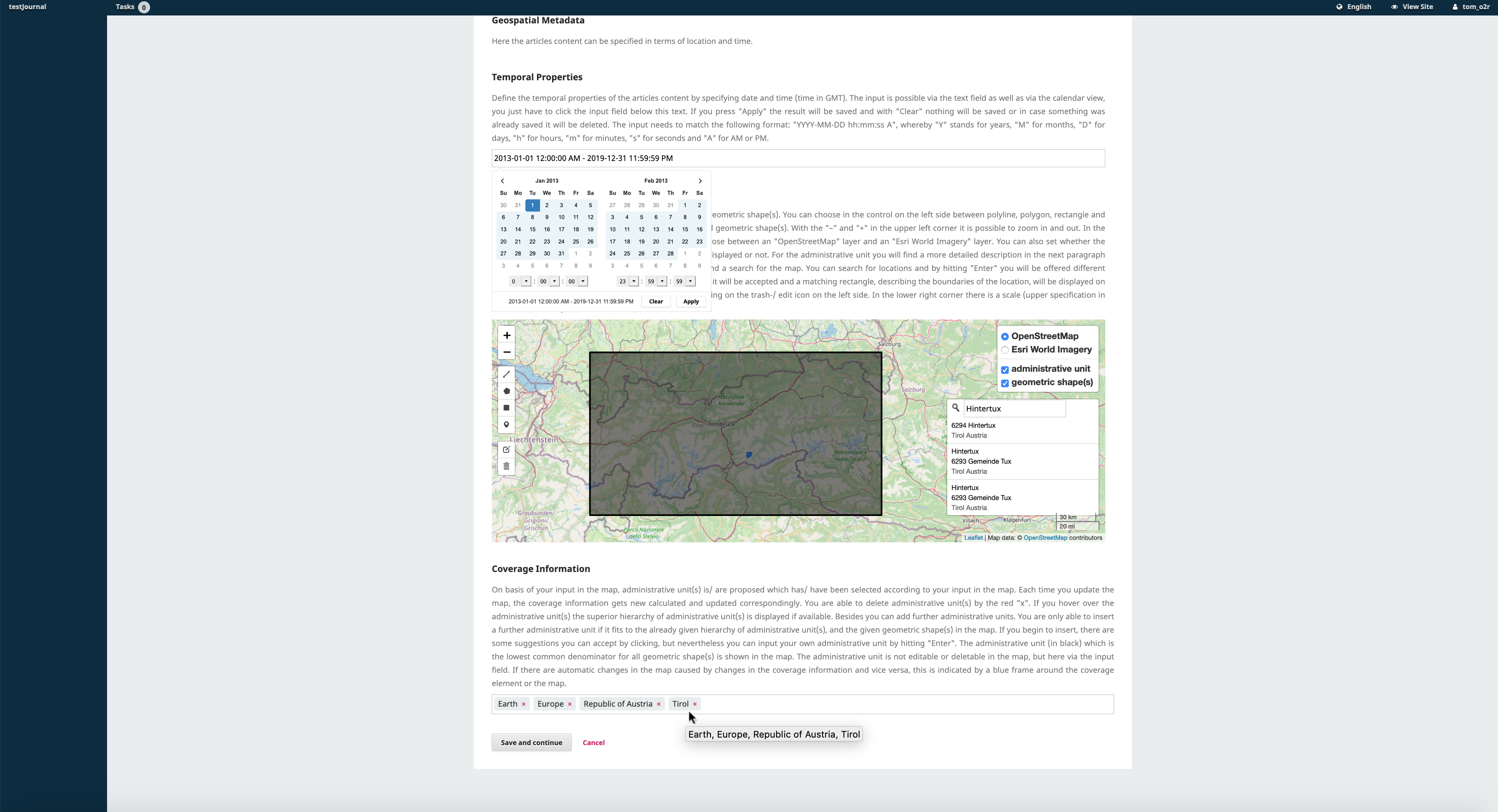Zoom in the map with plus button

tap(506, 335)
